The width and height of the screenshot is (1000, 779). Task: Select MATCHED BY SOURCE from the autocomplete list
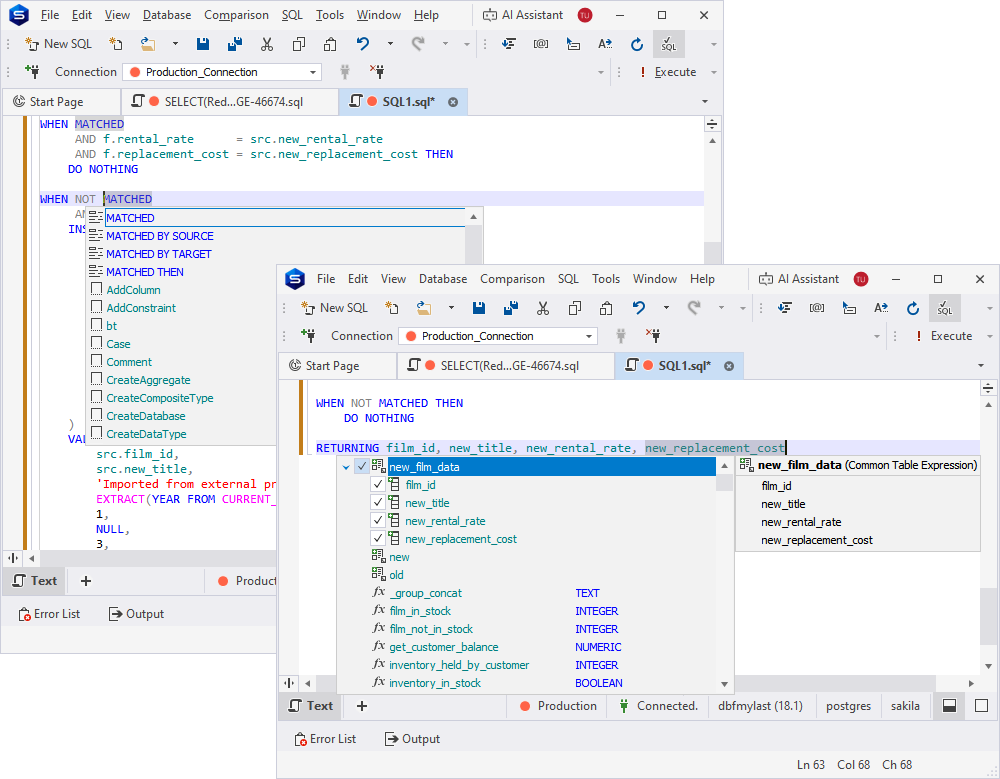coord(159,236)
